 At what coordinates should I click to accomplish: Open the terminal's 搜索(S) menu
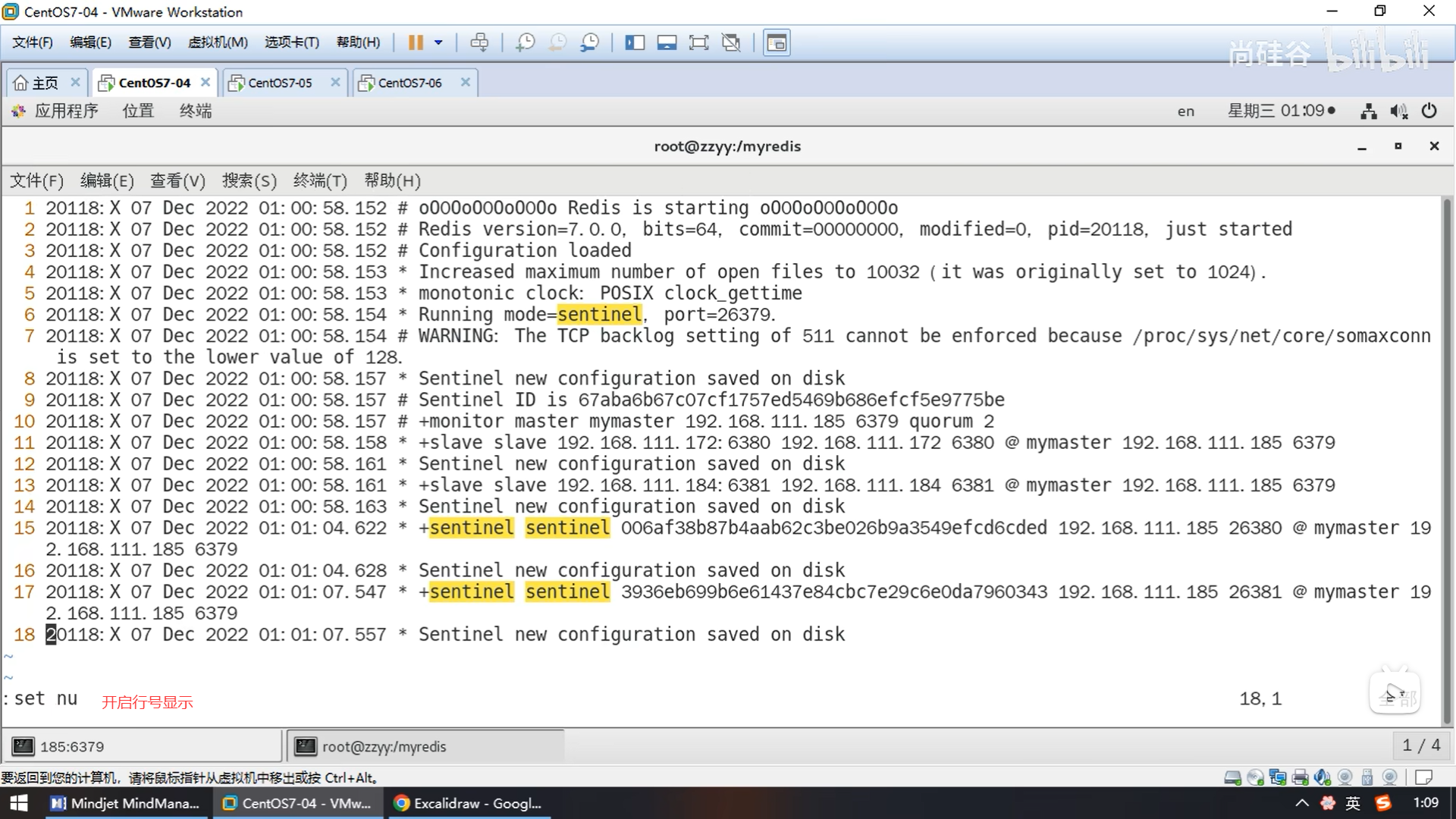point(249,180)
